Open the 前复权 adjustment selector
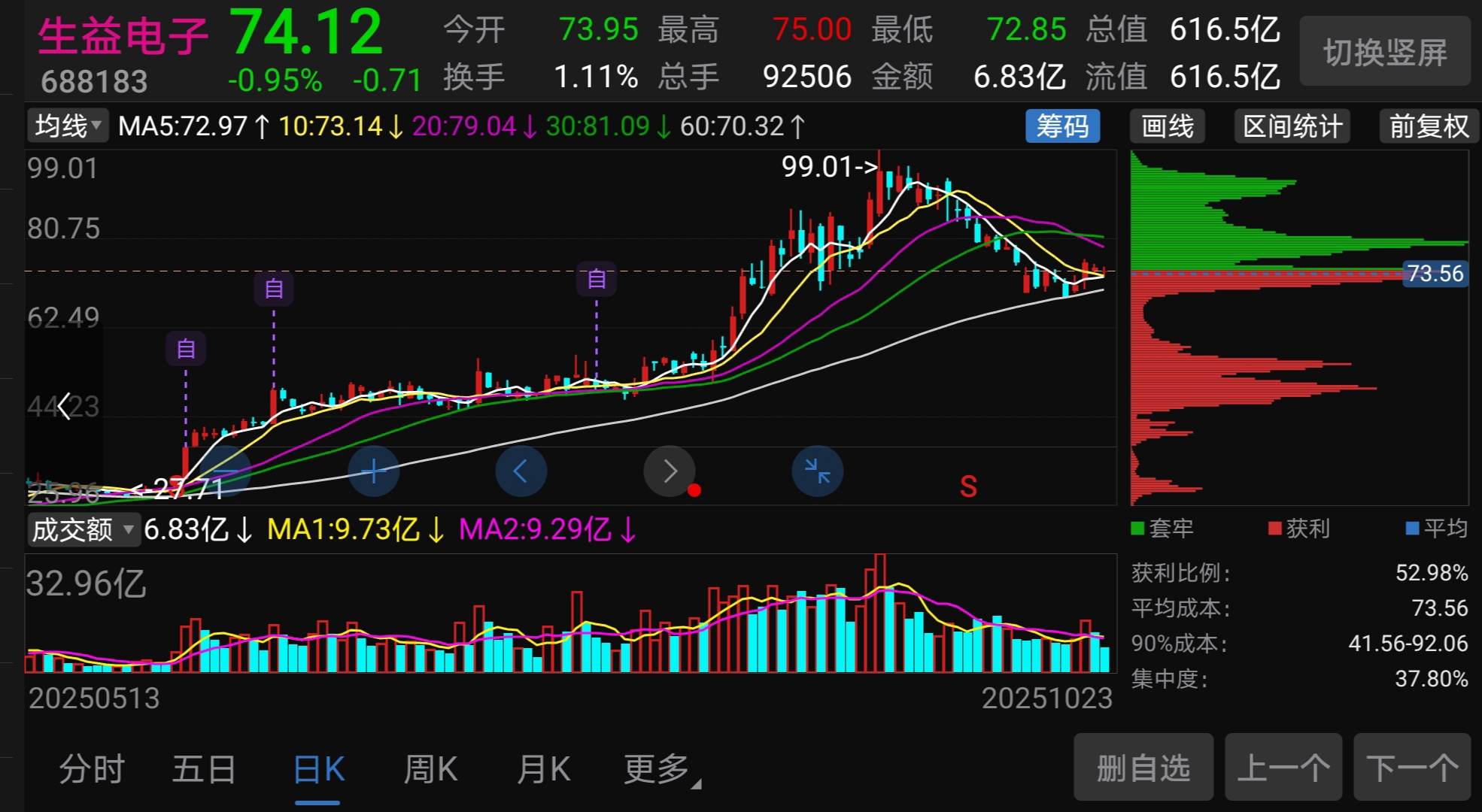The width and height of the screenshot is (1482, 812). tap(1429, 126)
